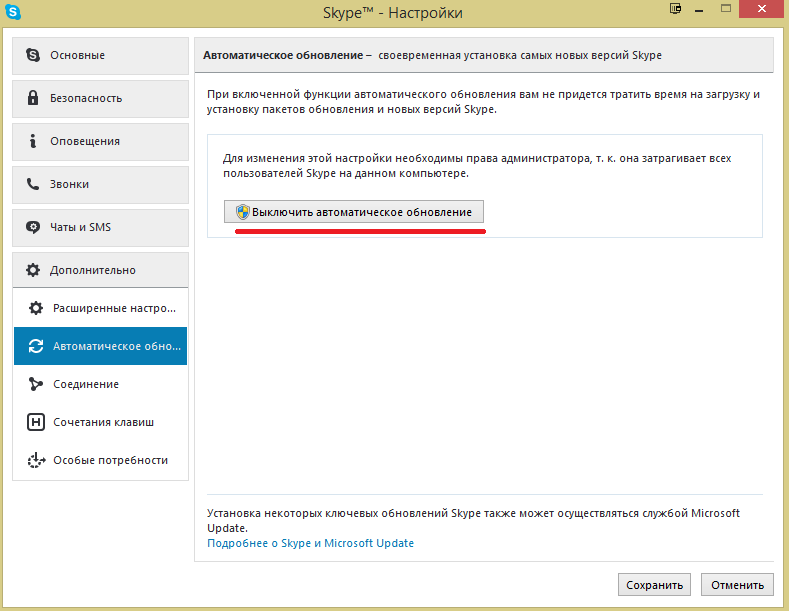
Task: Open Особые потребности subsection
Action: (101, 460)
